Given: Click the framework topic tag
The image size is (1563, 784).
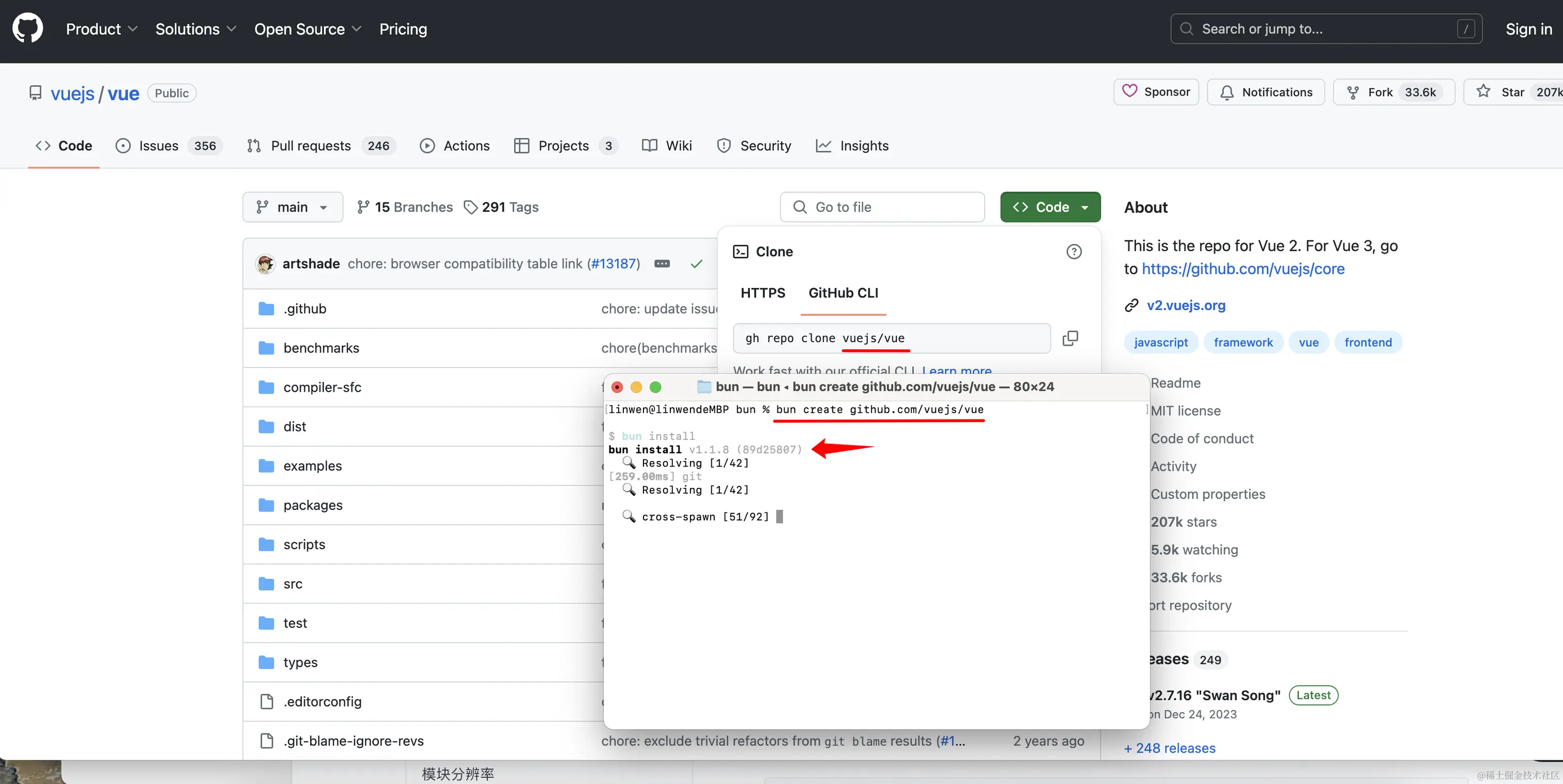Looking at the screenshot, I should tap(1243, 342).
